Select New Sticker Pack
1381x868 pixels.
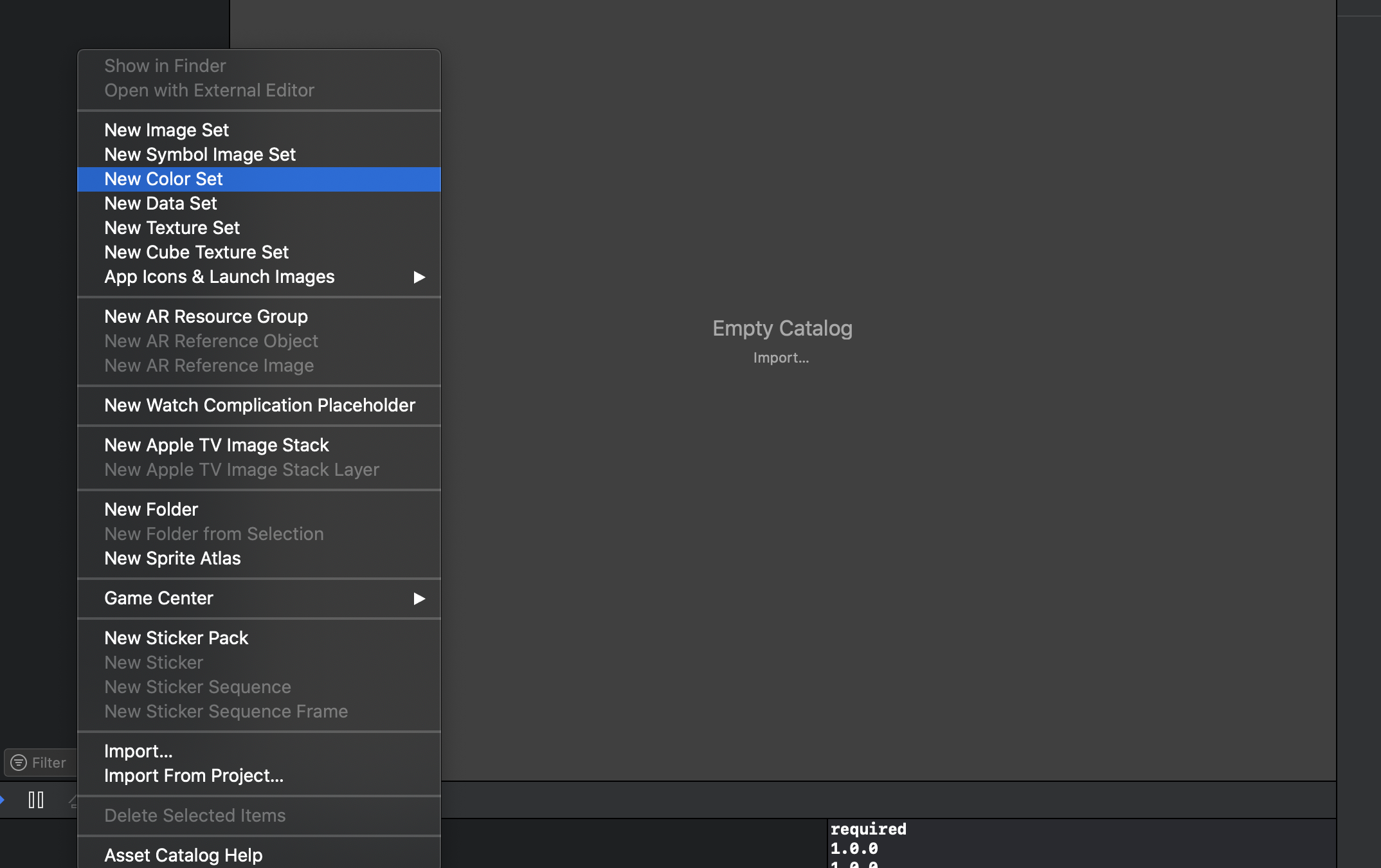[x=176, y=638]
